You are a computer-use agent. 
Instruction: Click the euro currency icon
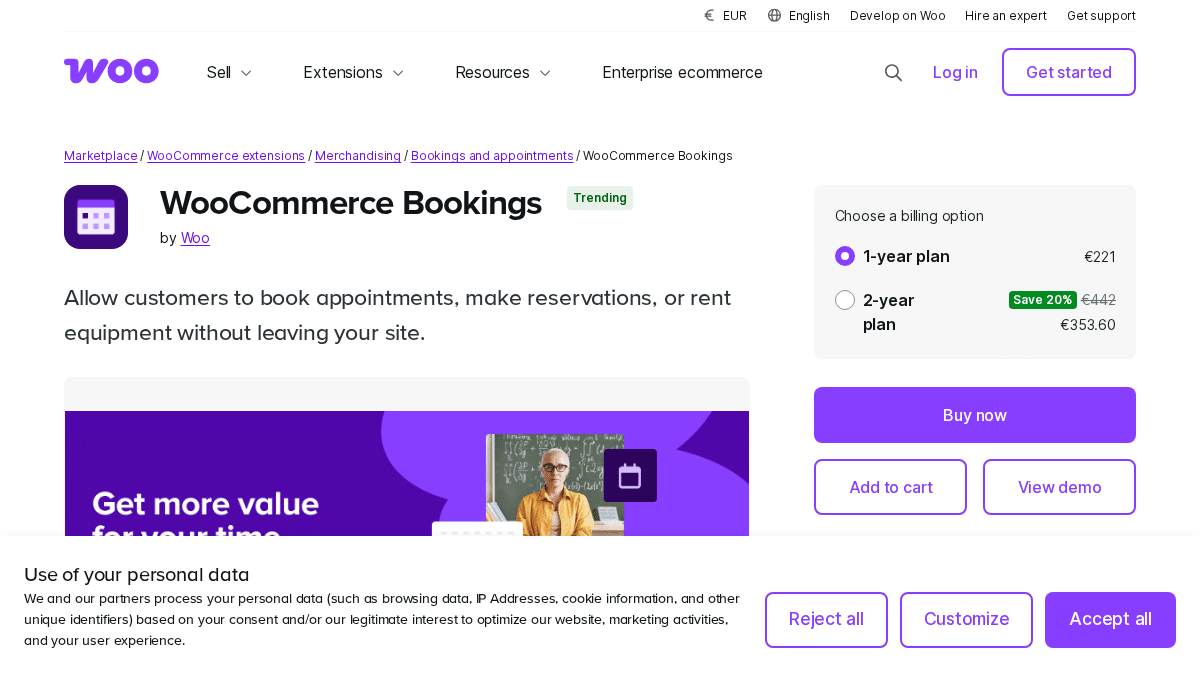point(709,15)
